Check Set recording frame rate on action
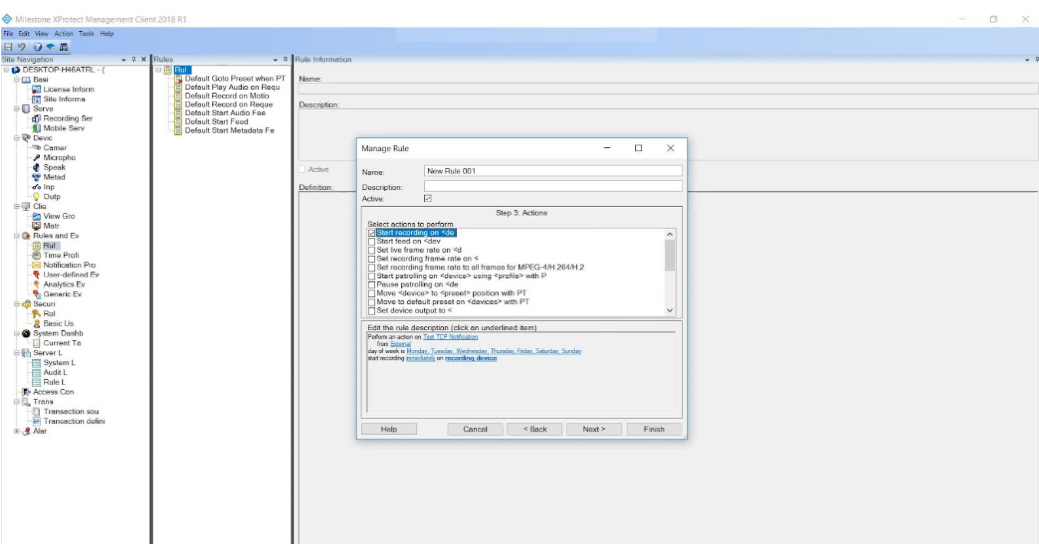Screen dimensions: 1039x556 click(371, 259)
